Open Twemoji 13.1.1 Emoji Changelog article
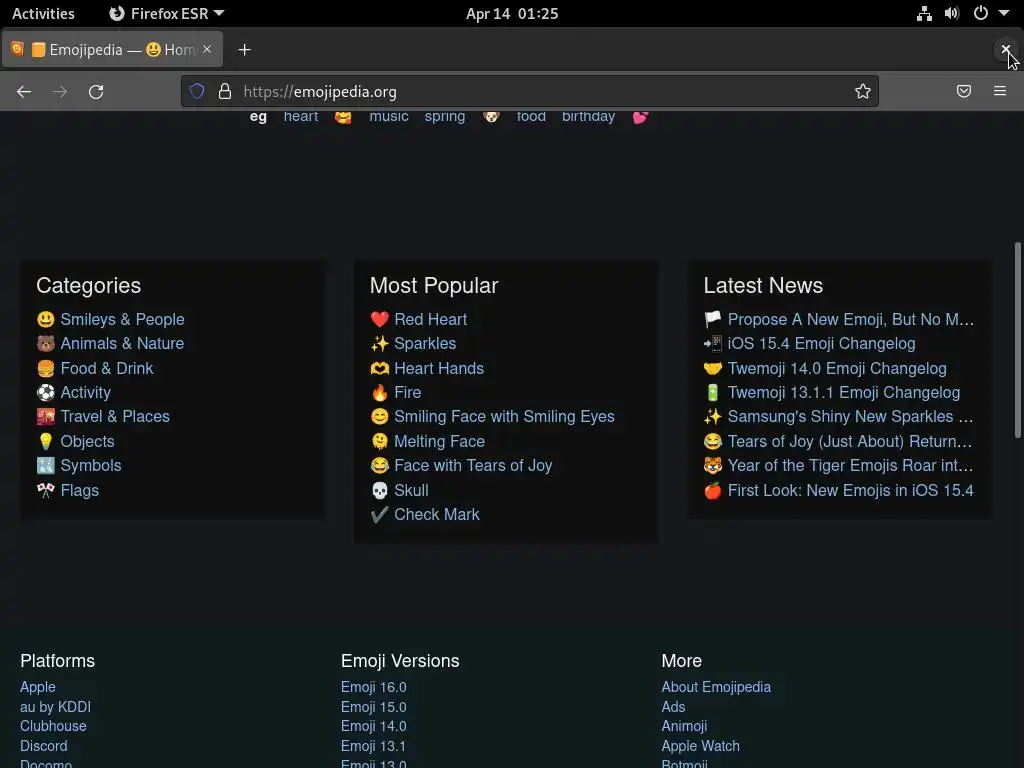1024x768 pixels. 844,392
